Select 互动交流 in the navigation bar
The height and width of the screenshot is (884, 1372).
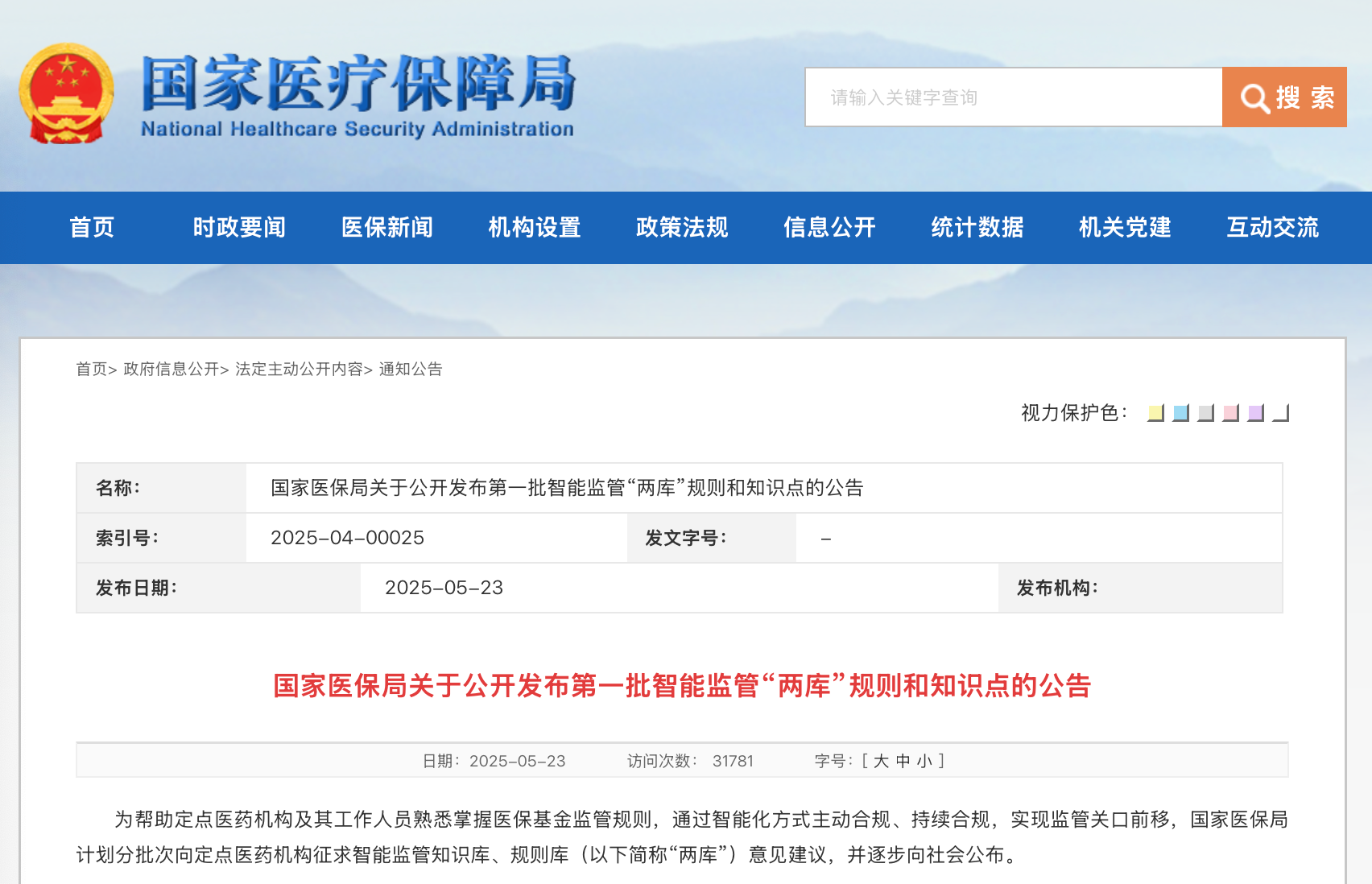pyautogui.click(x=1272, y=228)
